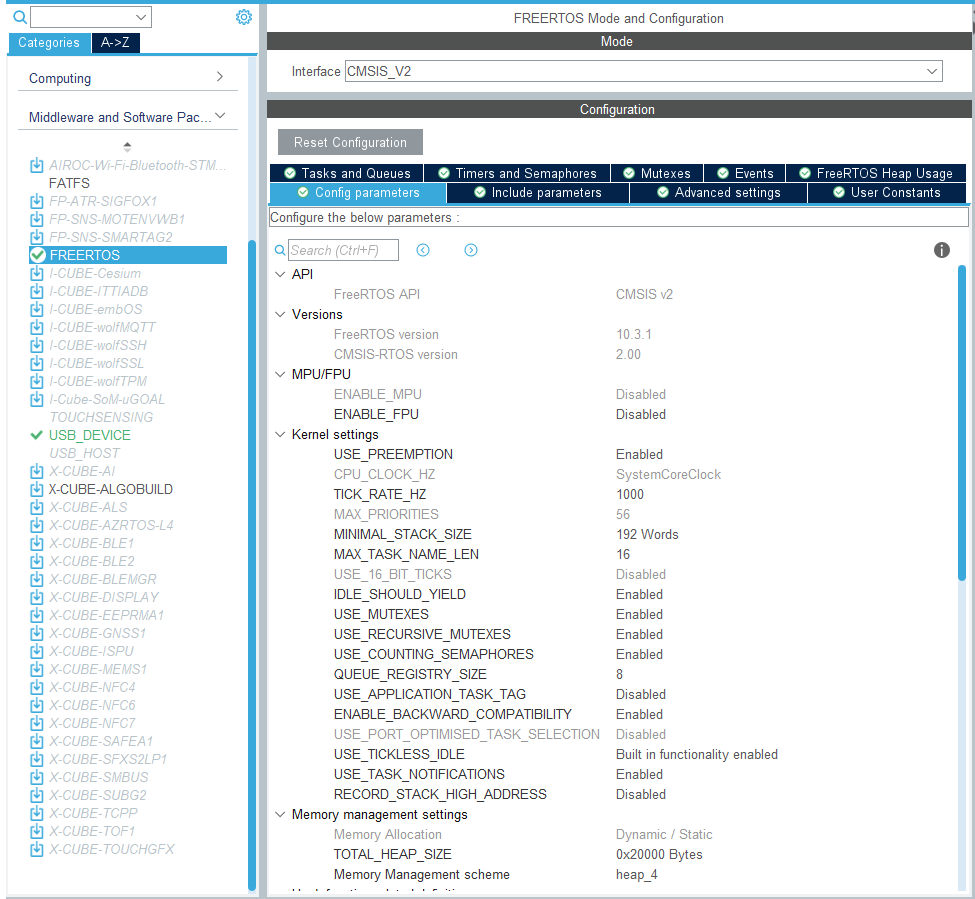Click the vertical scrollbar of the parameter list

point(961,423)
